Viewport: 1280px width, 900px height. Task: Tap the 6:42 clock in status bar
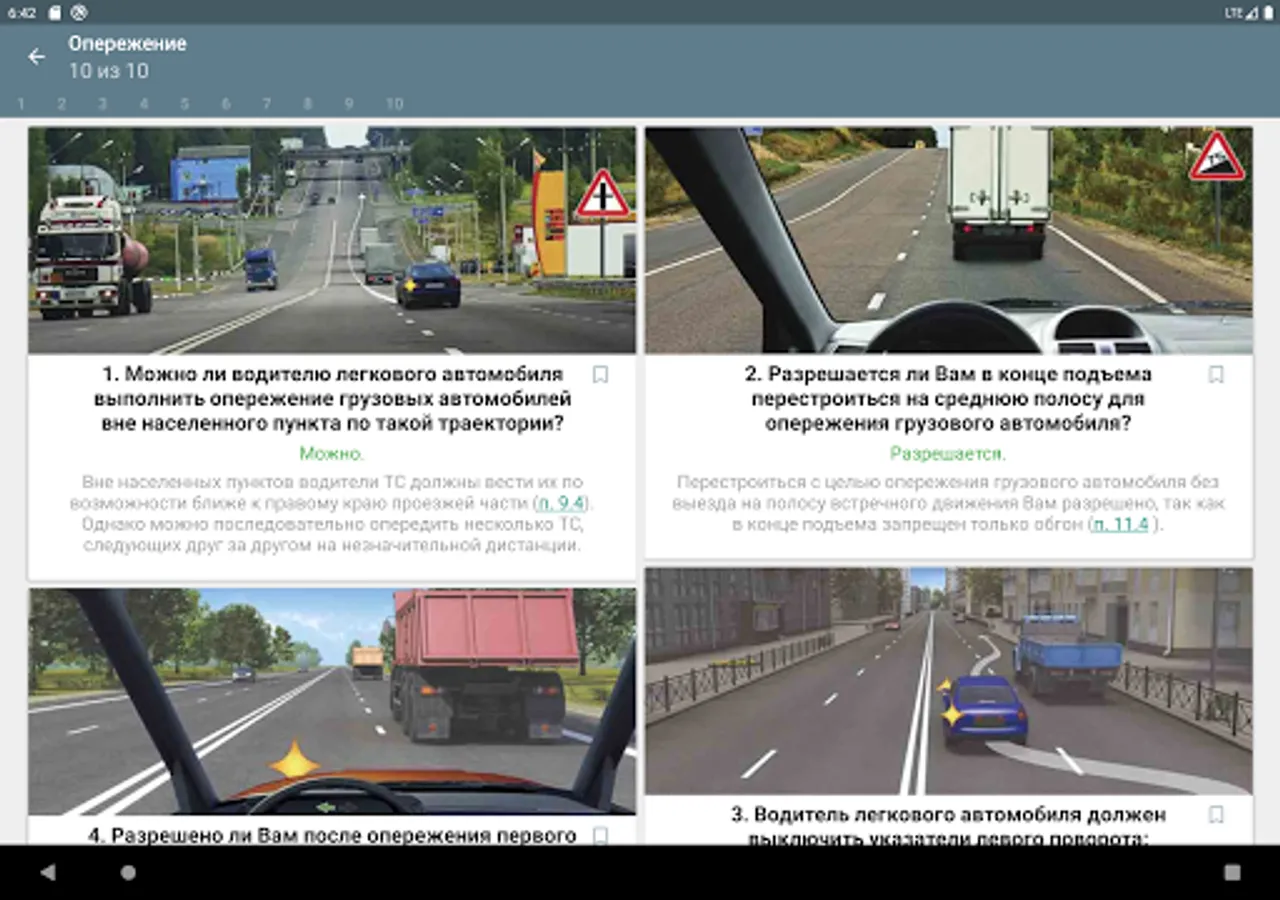point(22,13)
